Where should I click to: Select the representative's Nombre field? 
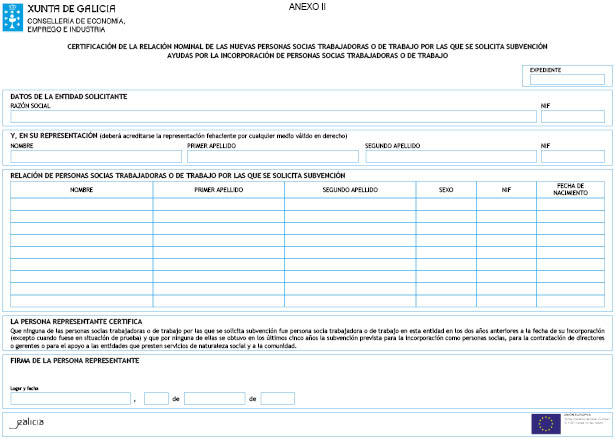pyautogui.click(x=95, y=156)
